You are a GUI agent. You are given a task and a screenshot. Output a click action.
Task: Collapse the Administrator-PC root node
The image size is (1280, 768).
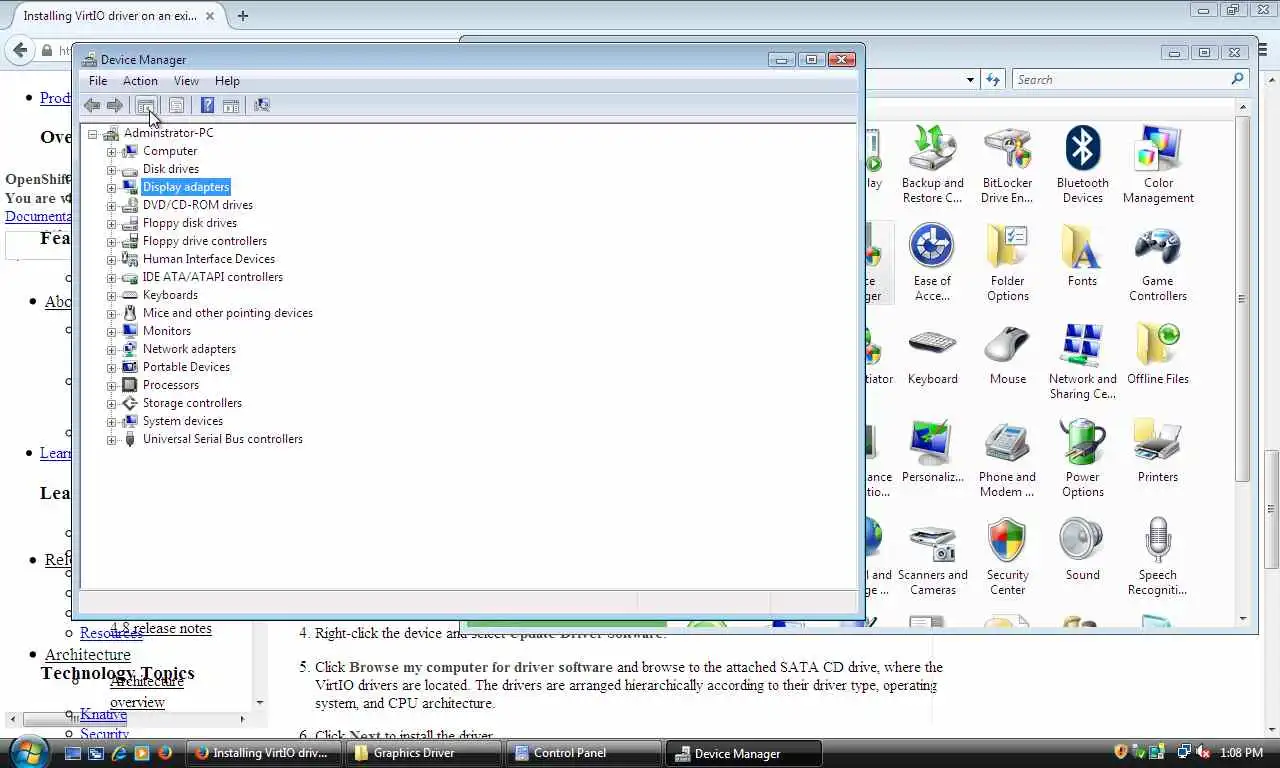[92, 133]
